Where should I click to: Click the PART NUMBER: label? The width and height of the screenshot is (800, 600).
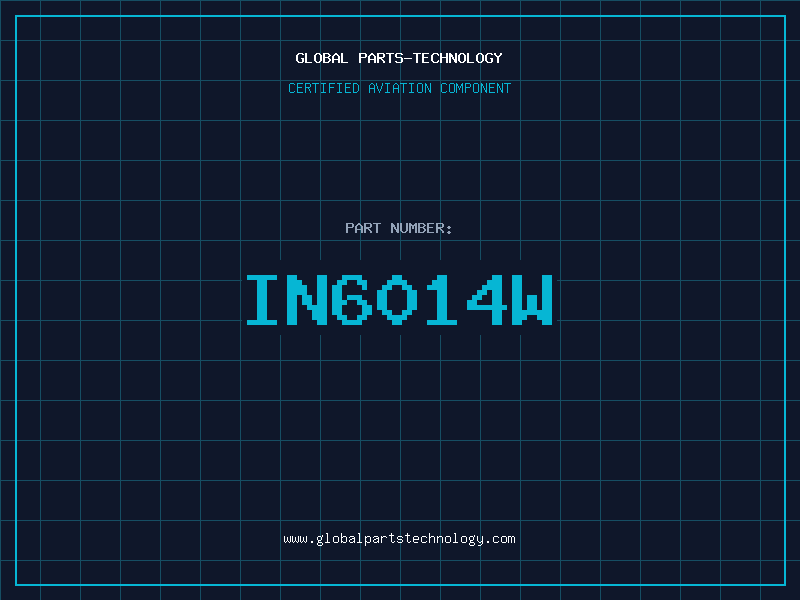coord(399,228)
